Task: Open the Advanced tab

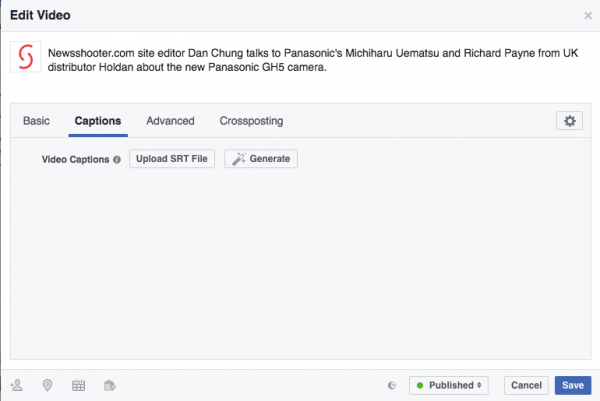Action: 170,121
